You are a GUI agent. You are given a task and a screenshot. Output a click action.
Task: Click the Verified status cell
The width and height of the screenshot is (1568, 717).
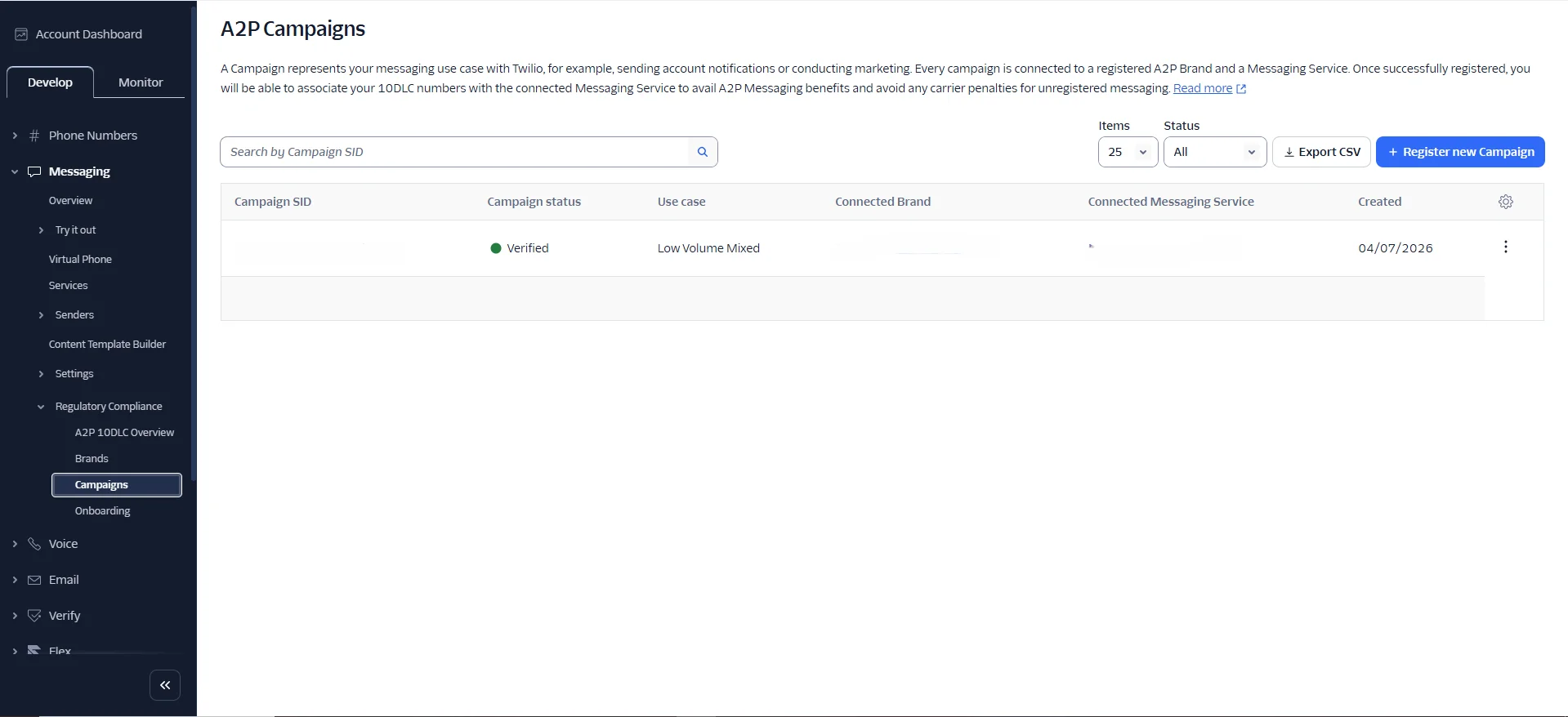pyautogui.click(x=520, y=248)
